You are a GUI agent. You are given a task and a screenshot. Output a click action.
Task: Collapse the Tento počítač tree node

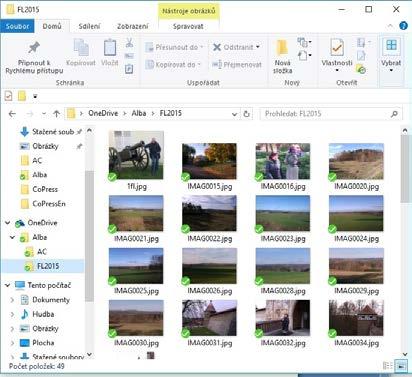(7, 285)
